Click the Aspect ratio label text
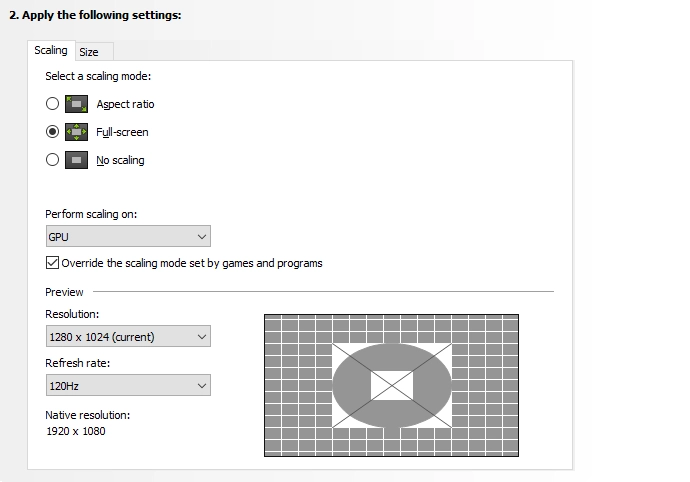 click(125, 104)
